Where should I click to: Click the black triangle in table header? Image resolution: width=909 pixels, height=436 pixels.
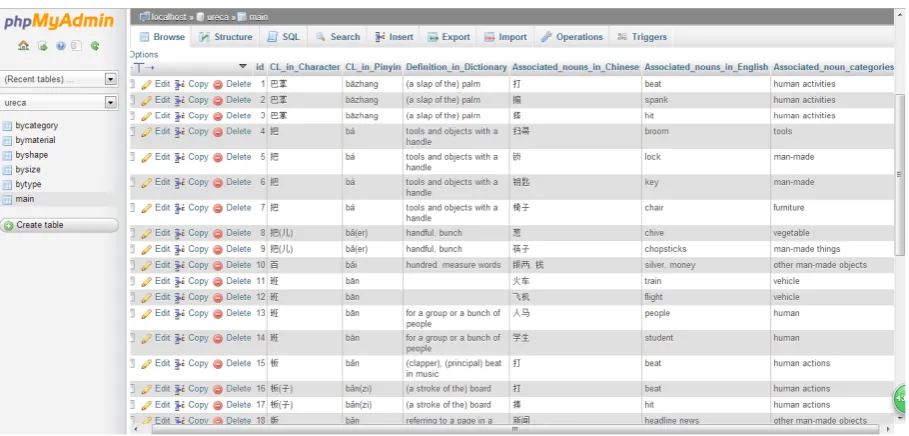243,67
